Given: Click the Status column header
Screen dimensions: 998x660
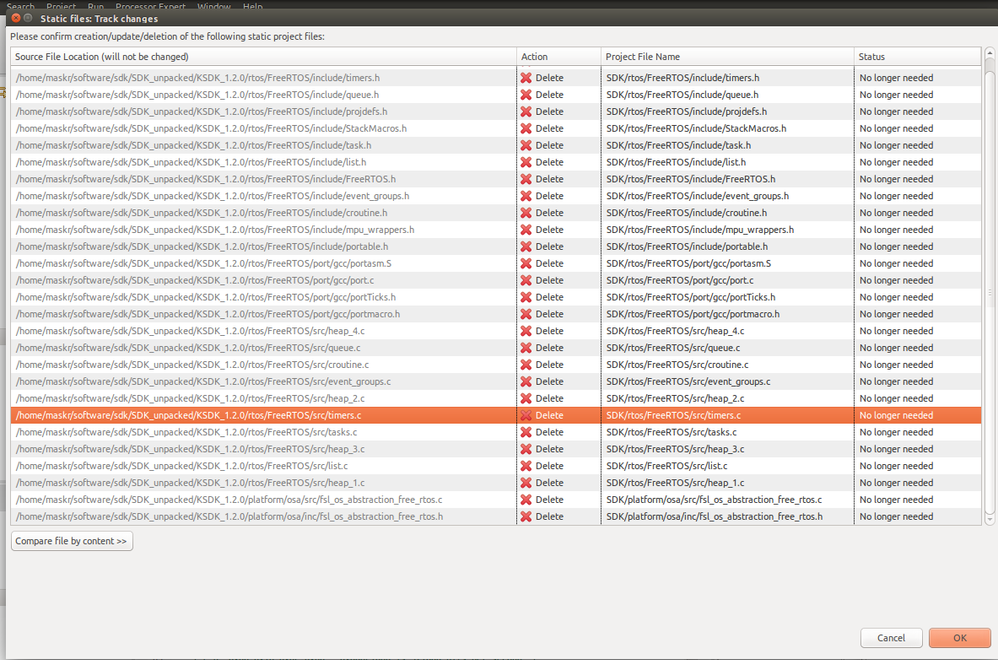Looking at the screenshot, I should click(x=917, y=57).
